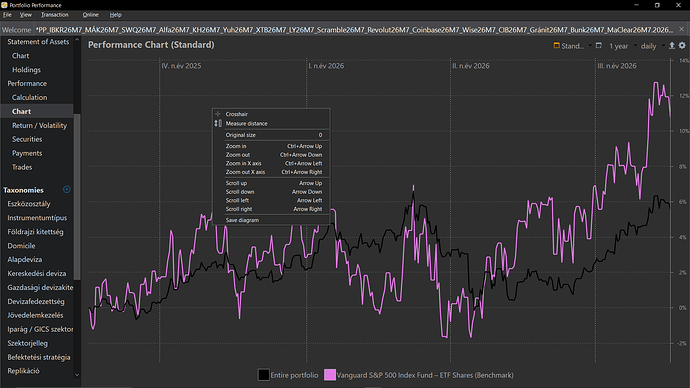The width and height of the screenshot is (690, 388).
Task: Open Jövedelemkezelés taxonomy
Action: (35, 315)
